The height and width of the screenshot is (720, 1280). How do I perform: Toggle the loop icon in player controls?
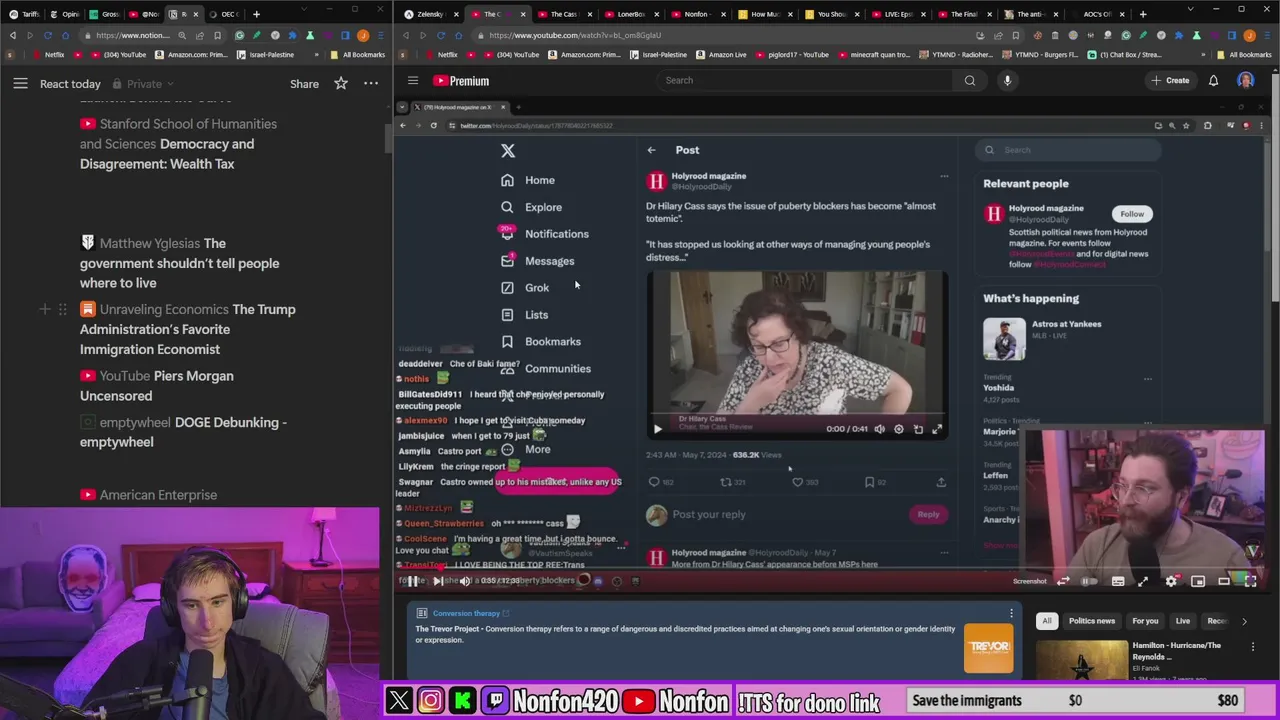[x=1063, y=581]
